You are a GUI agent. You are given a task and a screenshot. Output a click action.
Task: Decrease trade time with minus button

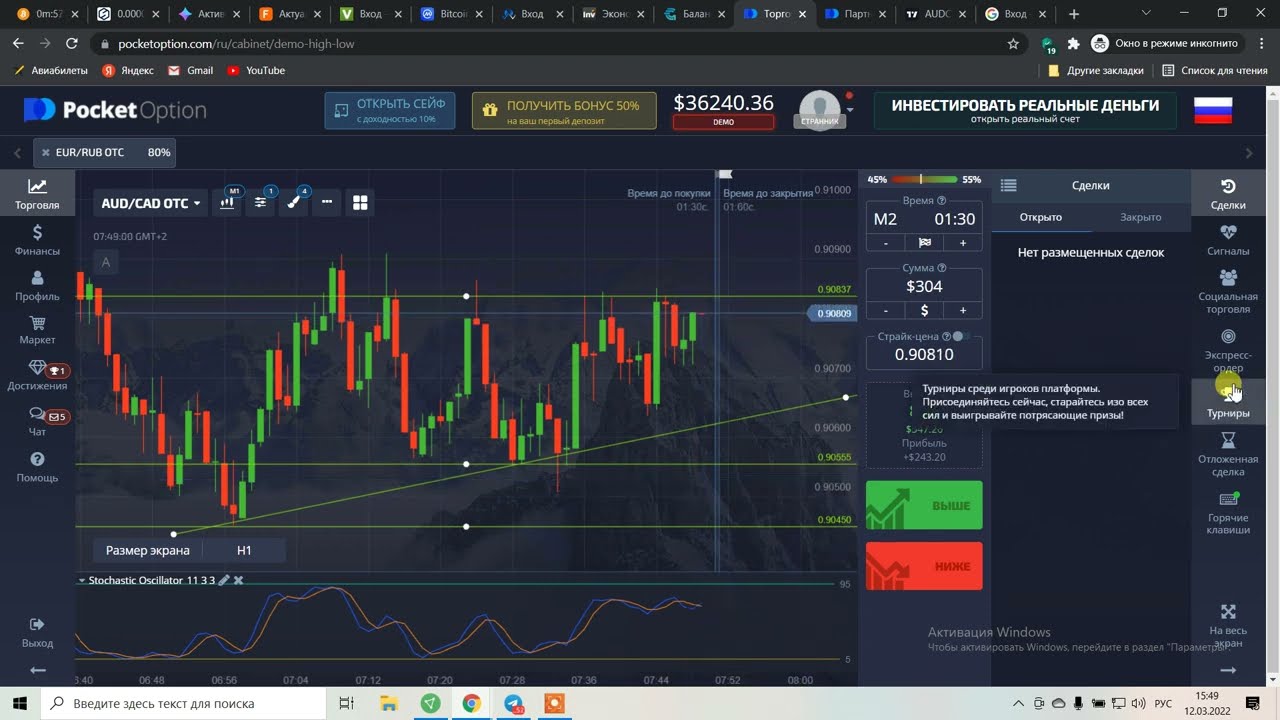(x=885, y=243)
